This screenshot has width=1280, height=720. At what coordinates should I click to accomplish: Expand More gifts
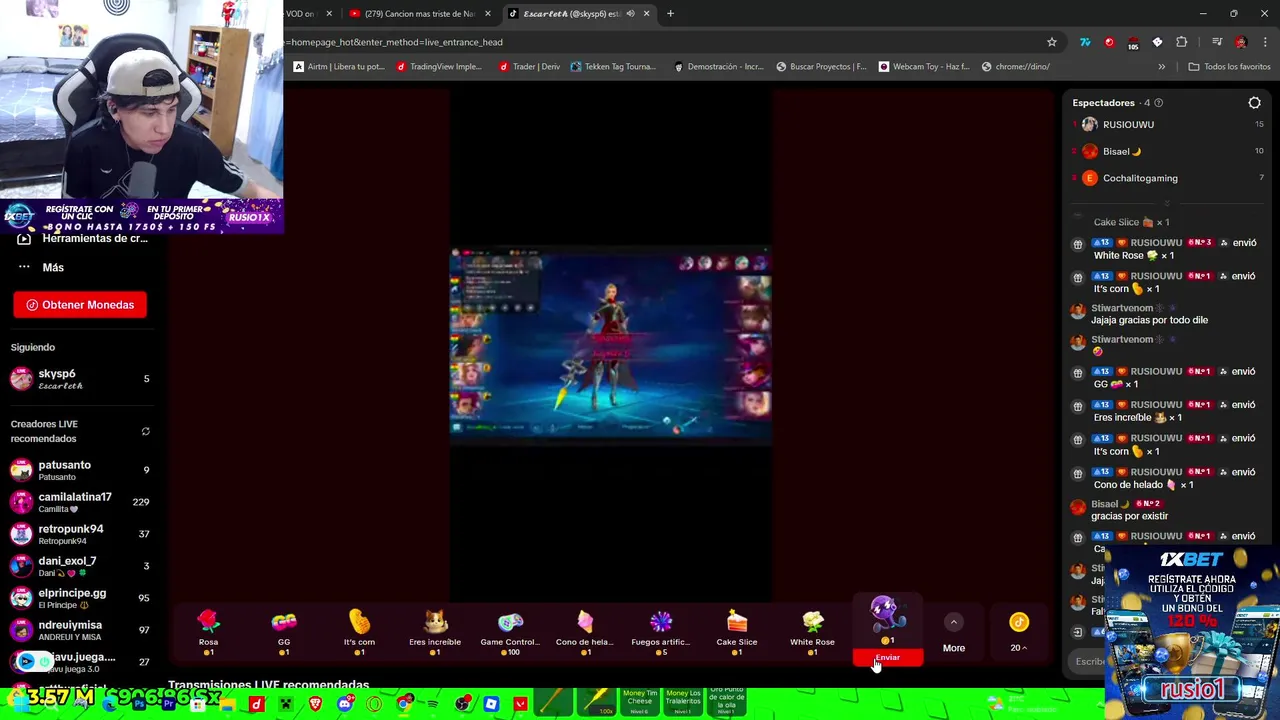click(x=954, y=634)
